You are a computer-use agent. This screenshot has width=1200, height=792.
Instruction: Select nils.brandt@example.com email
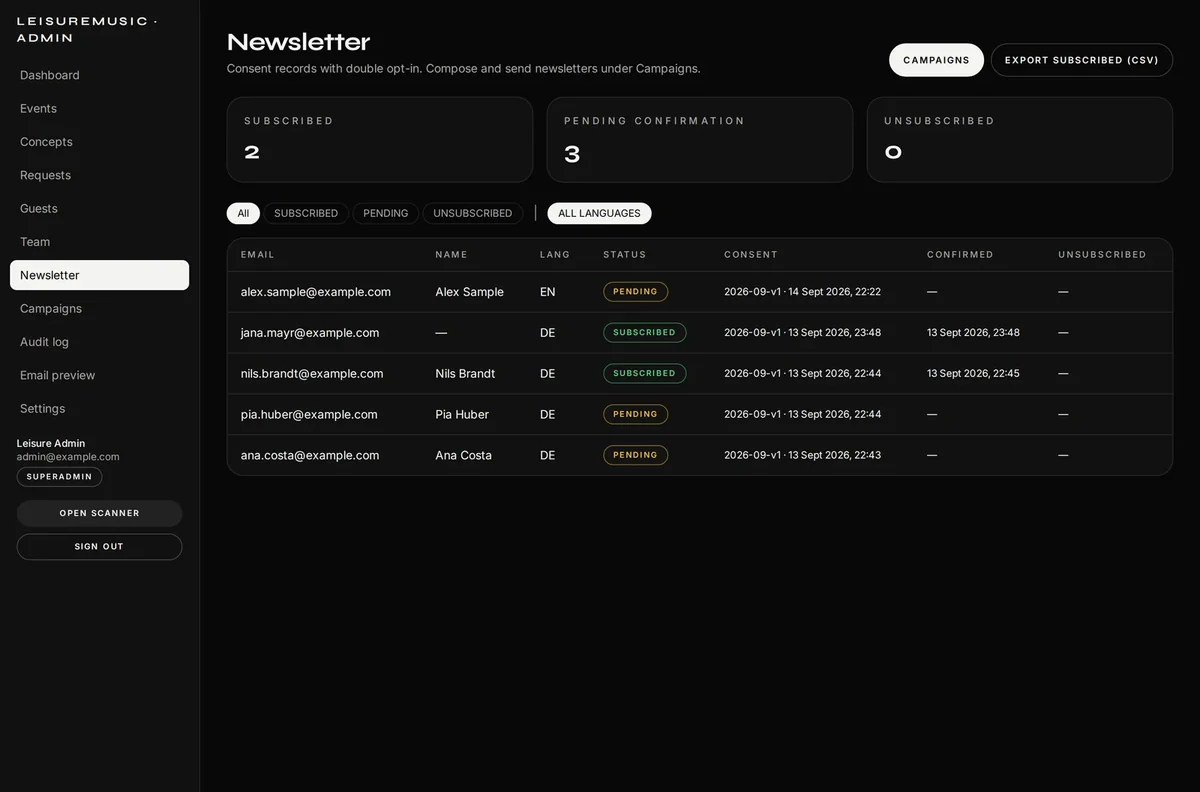[312, 374]
